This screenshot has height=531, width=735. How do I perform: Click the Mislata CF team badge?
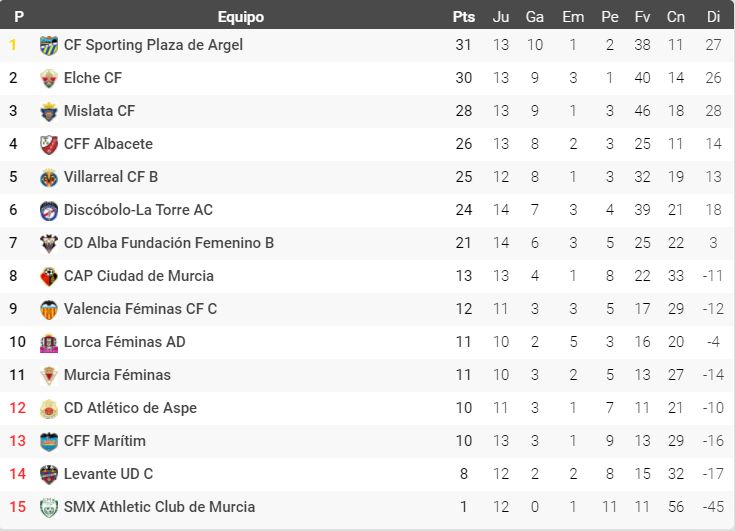pos(49,111)
